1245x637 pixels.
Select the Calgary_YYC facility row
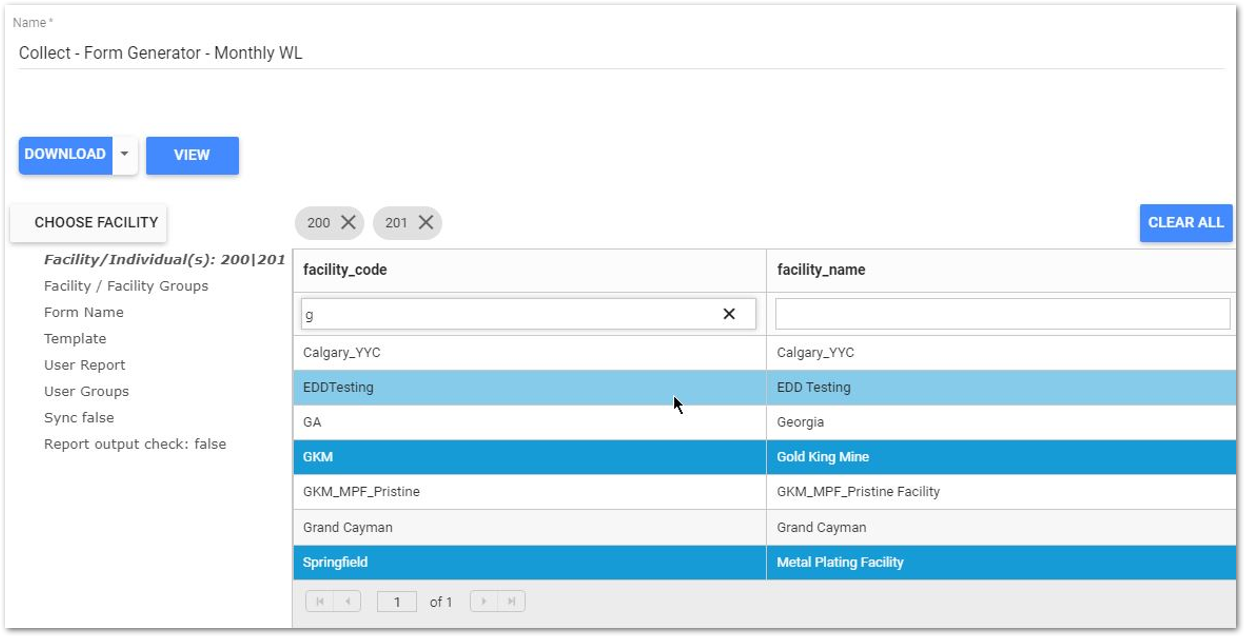pos(500,352)
